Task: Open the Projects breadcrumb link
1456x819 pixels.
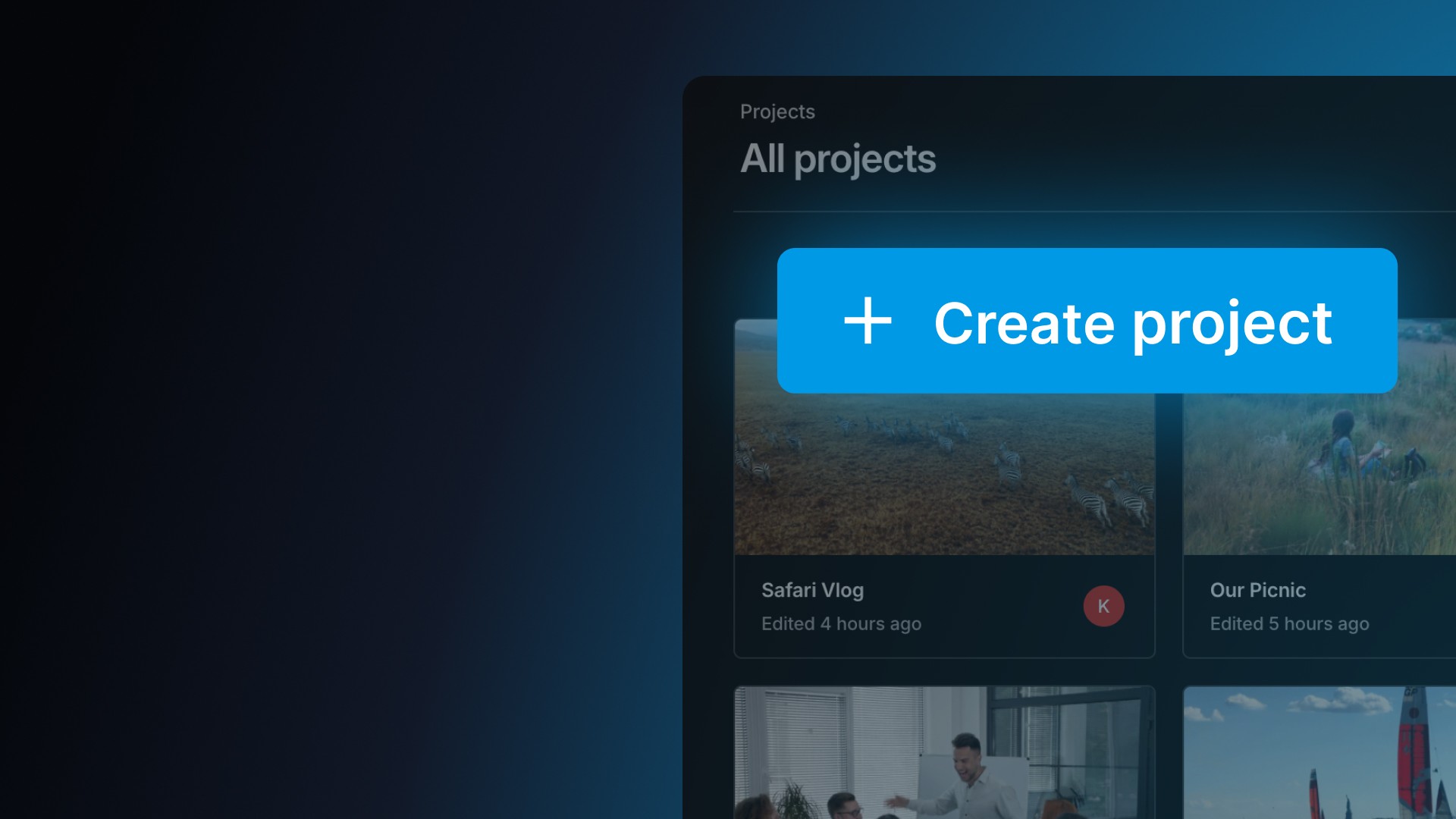Action: tap(777, 111)
